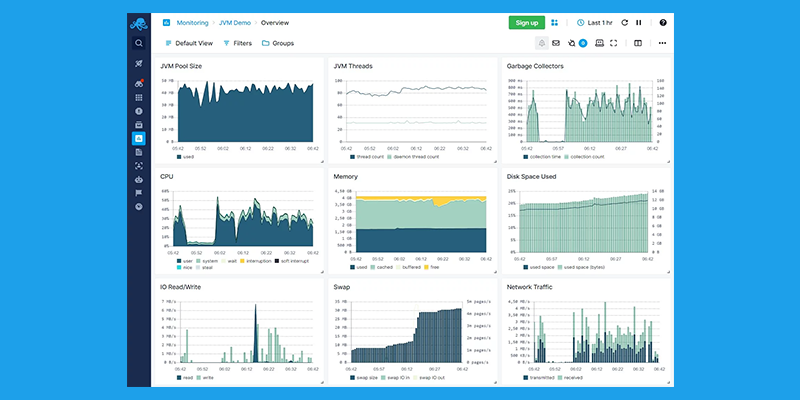Toggle 'used' series in JVM Pool Size legend
The image size is (800, 400).
point(186,157)
